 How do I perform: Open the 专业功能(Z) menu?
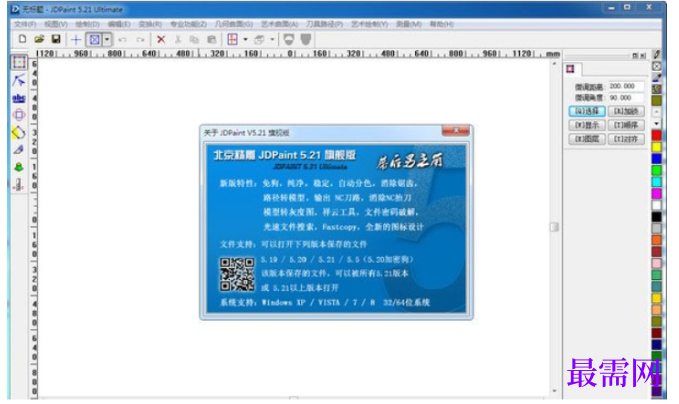tap(188, 24)
